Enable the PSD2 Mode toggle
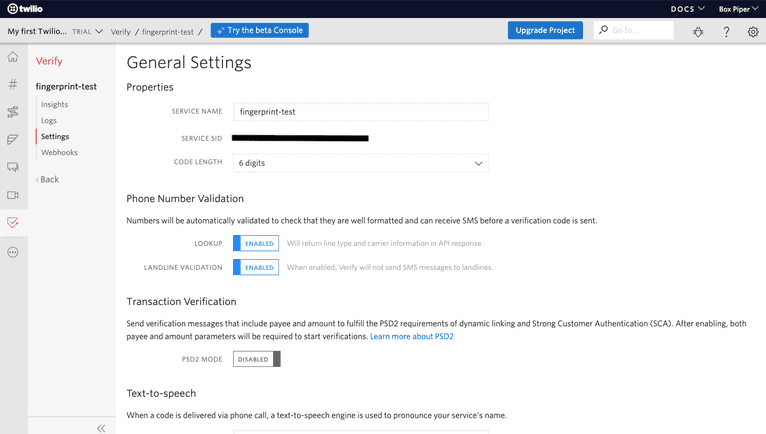Image resolution: width=766 pixels, height=434 pixels. coord(257,359)
